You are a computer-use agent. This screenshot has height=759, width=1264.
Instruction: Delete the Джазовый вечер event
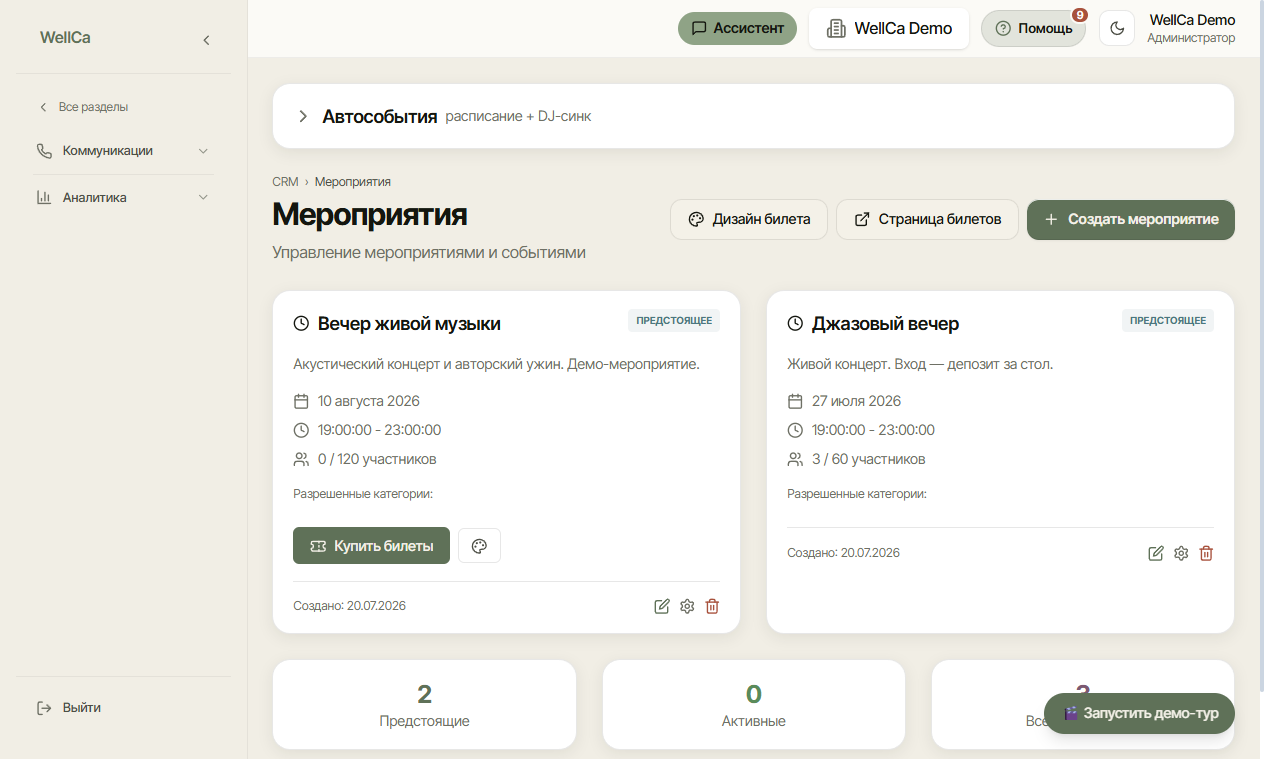[x=1206, y=553]
